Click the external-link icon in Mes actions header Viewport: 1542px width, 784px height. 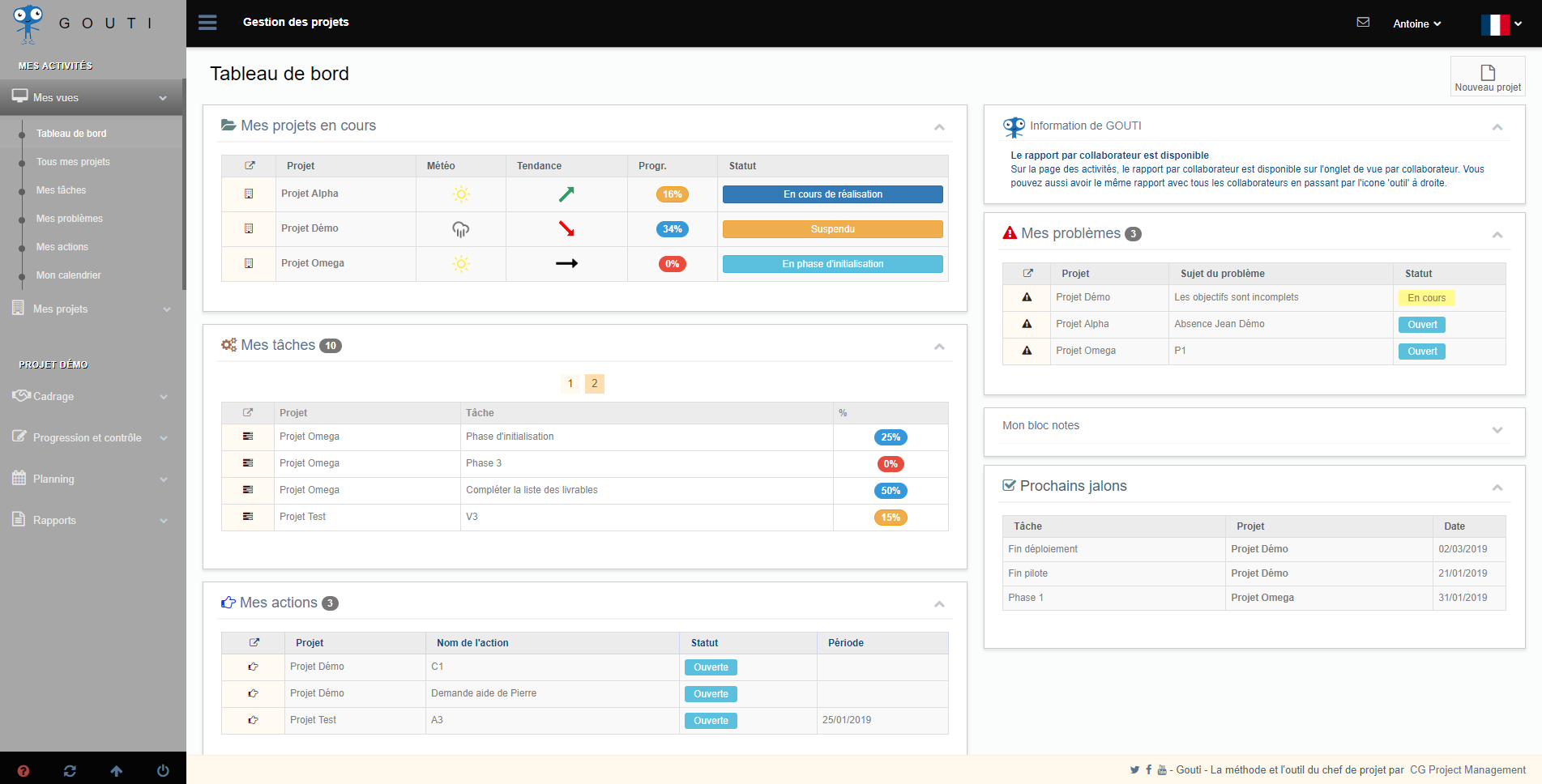pos(254,643)
